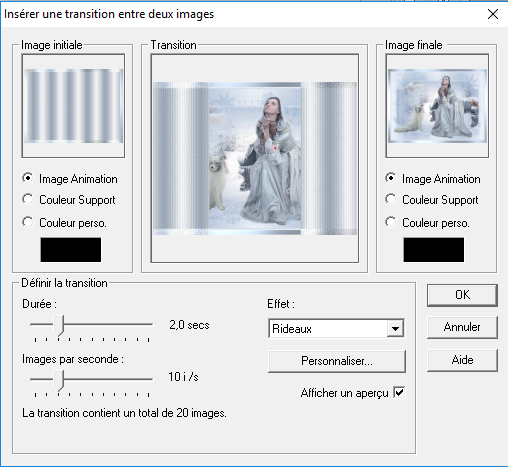Uncheck Afficher un aperçu checkbox
Screen dimensions: 508x467
(399, 392)
